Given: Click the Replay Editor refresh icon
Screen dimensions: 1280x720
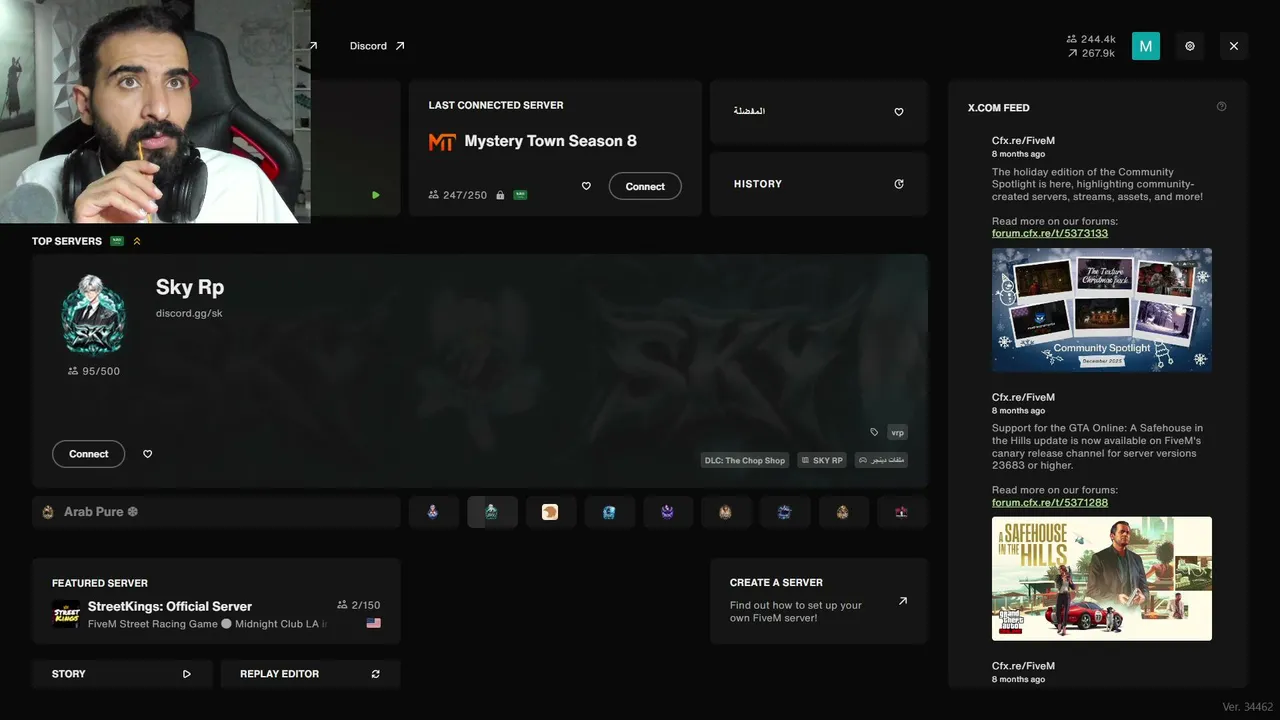Looking at the screenshot, I should click(376, 674).
